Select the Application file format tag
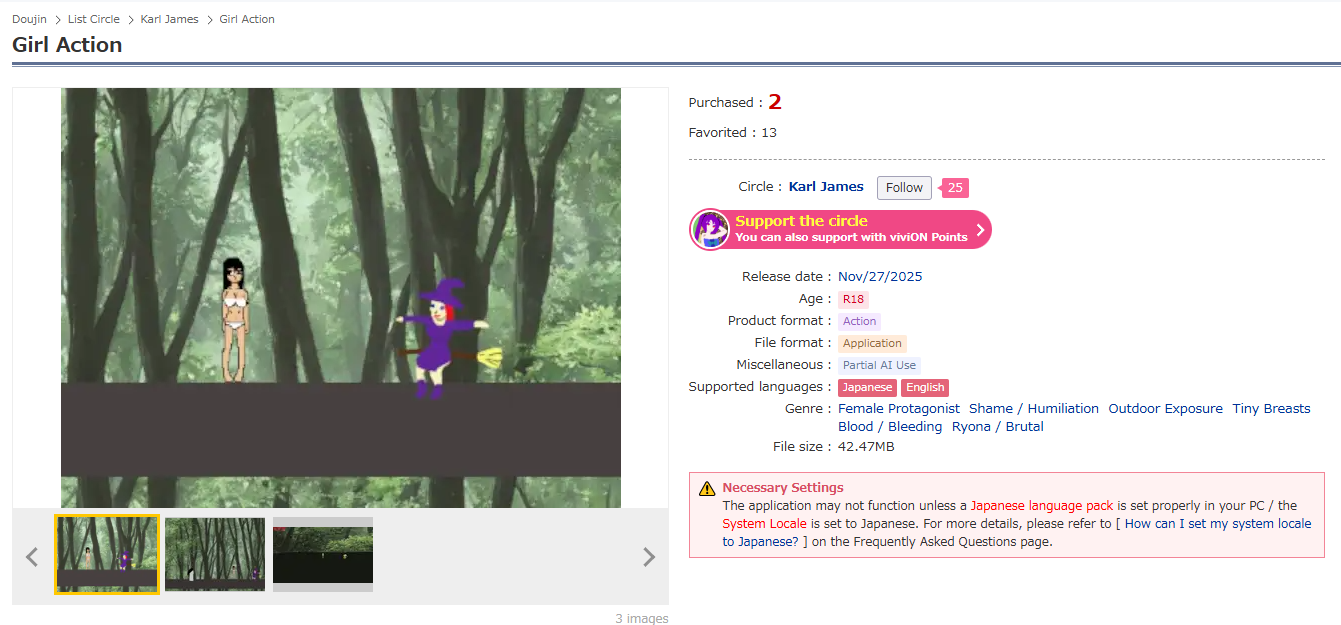This screenshot has width=1341, height=625. (x=872, y=343)
